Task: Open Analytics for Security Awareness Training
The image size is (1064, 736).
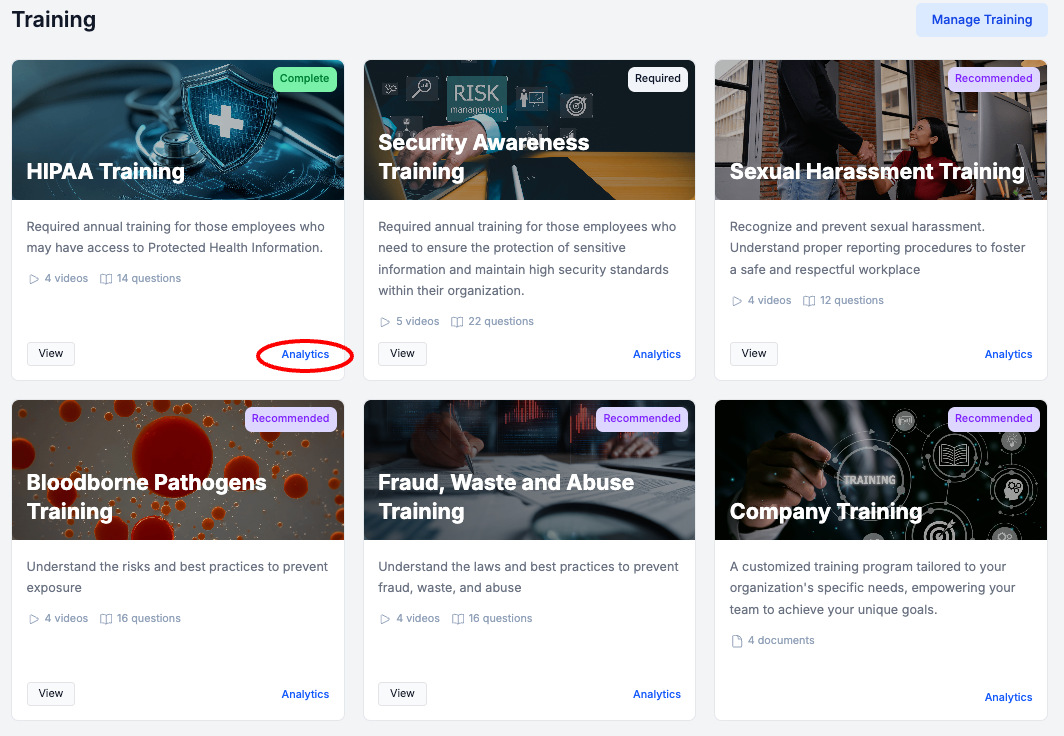Action: [x=657, y=354]
